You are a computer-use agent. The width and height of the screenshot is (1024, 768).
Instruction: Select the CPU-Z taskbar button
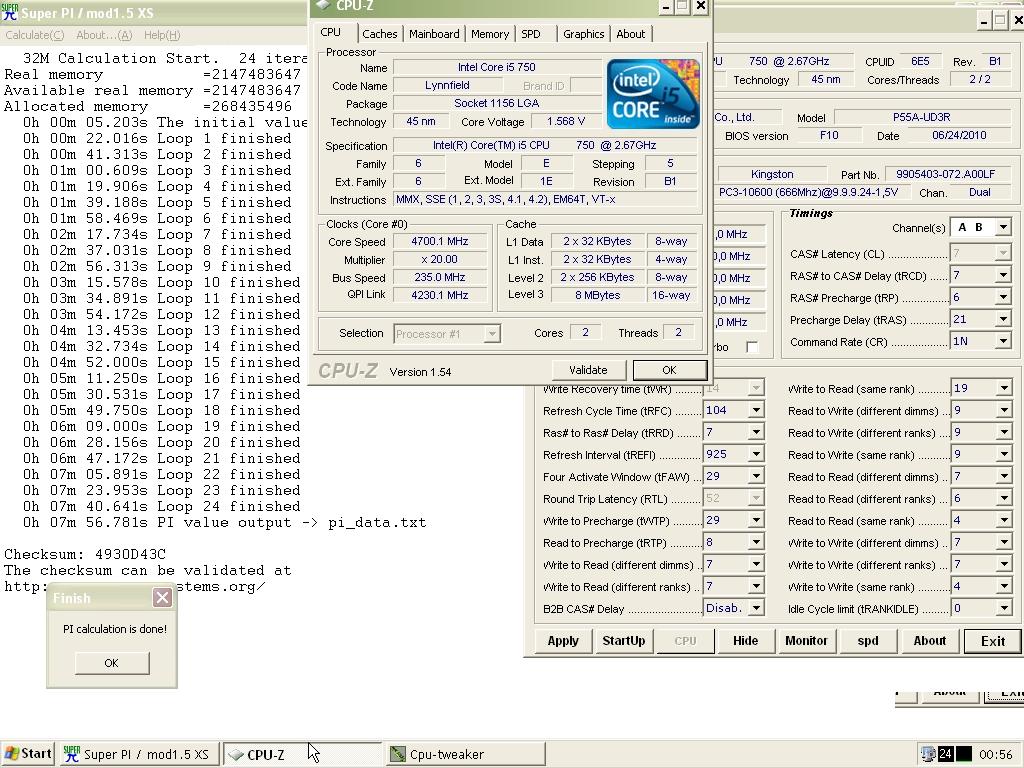pyautogui.click(x=302, y=754)
